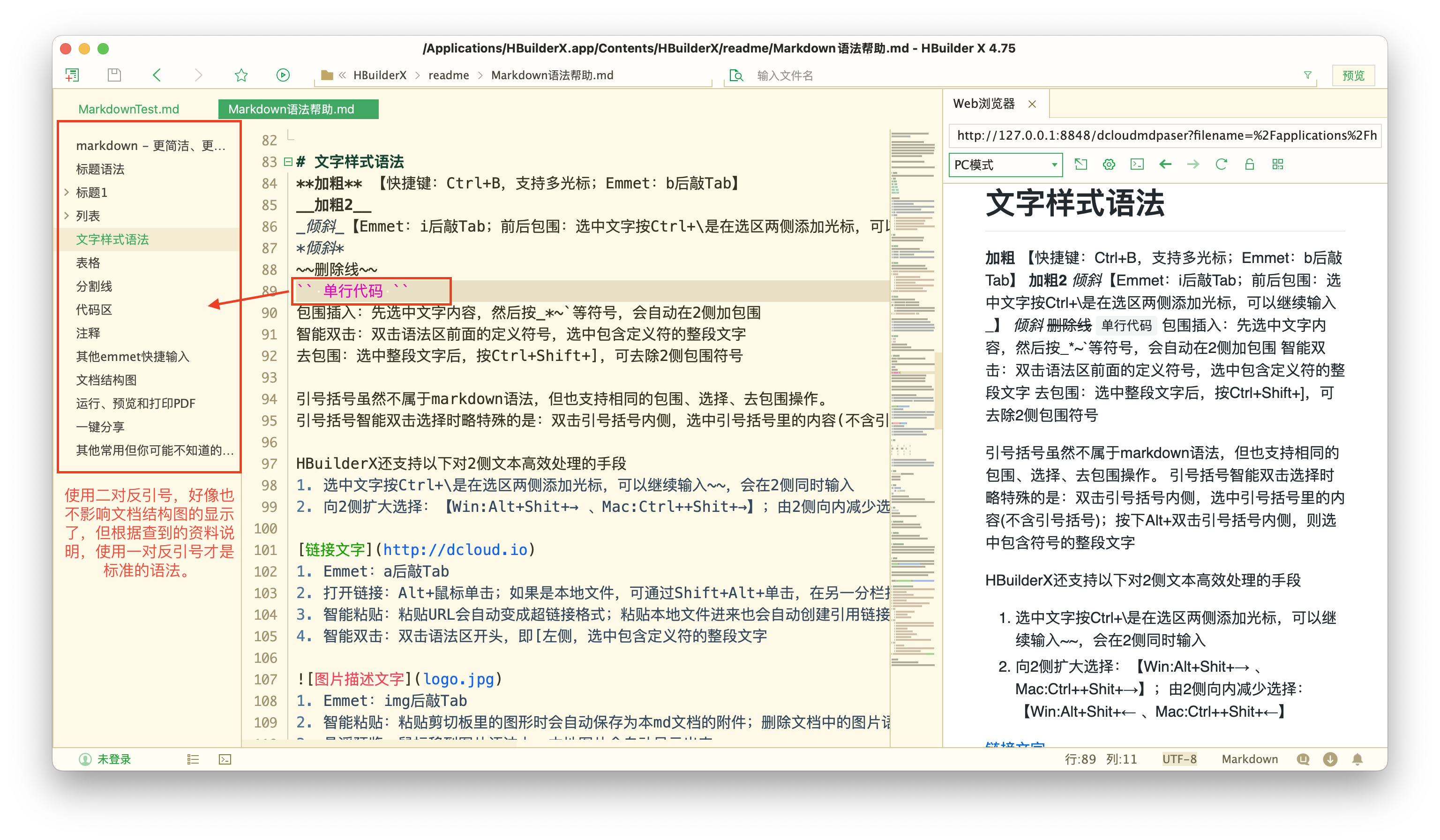Select the markdown - 更简洁 outline item
This screenshot has height=840, width=1440.
pyautogui.click(x=151, y=146)
